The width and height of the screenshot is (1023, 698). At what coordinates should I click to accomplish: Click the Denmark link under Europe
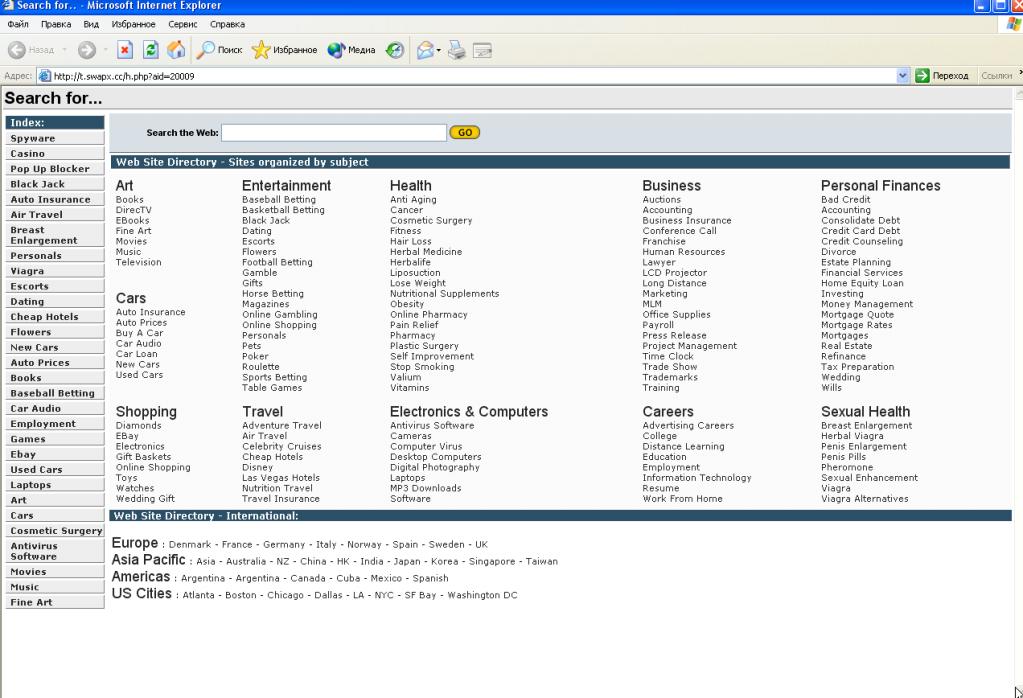tap(190, 545)
